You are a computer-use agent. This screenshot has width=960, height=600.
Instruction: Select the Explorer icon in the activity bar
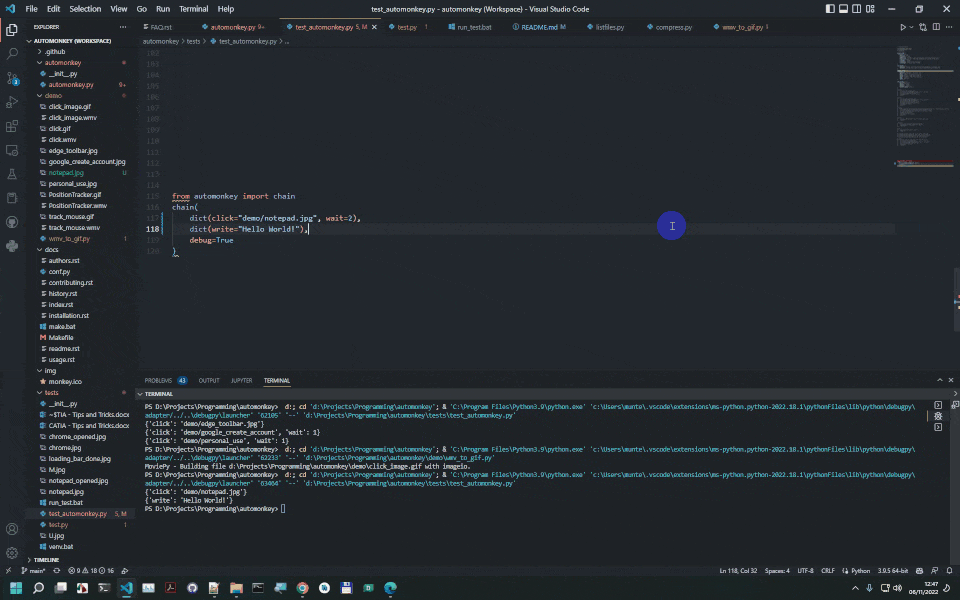[x=13, y=29]
